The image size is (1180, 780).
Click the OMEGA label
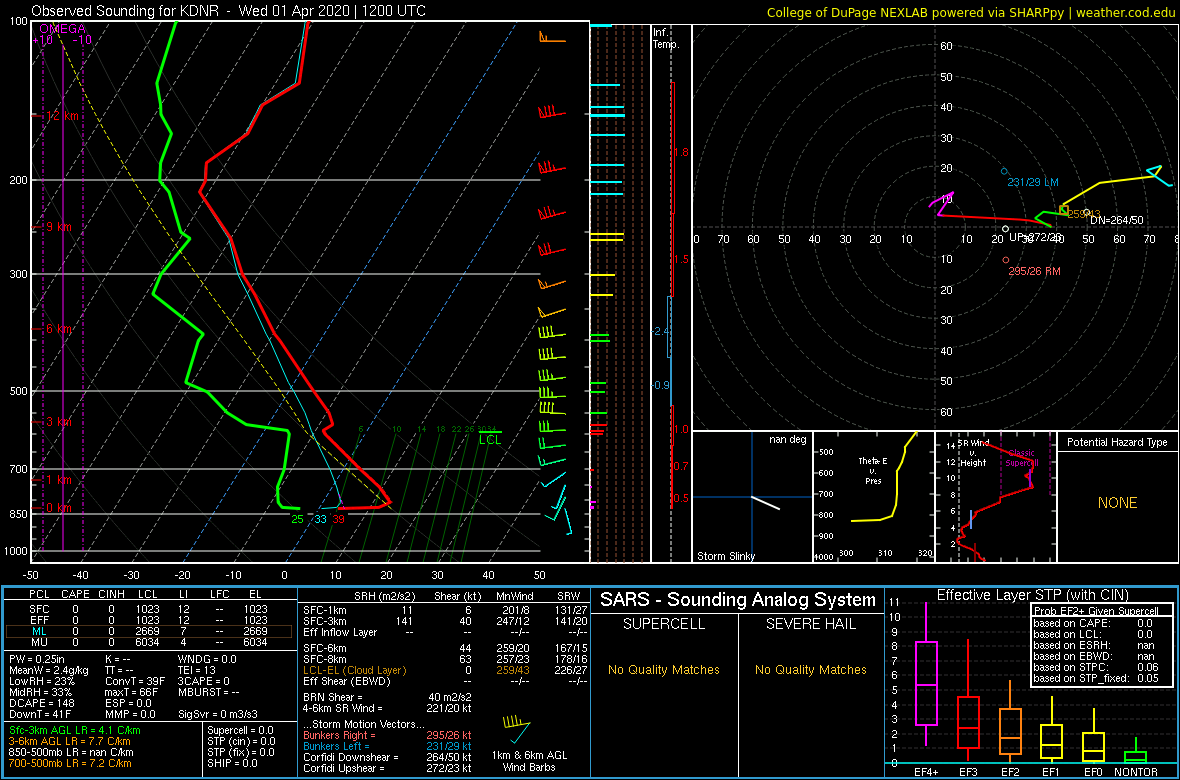(x=62, y=29)
